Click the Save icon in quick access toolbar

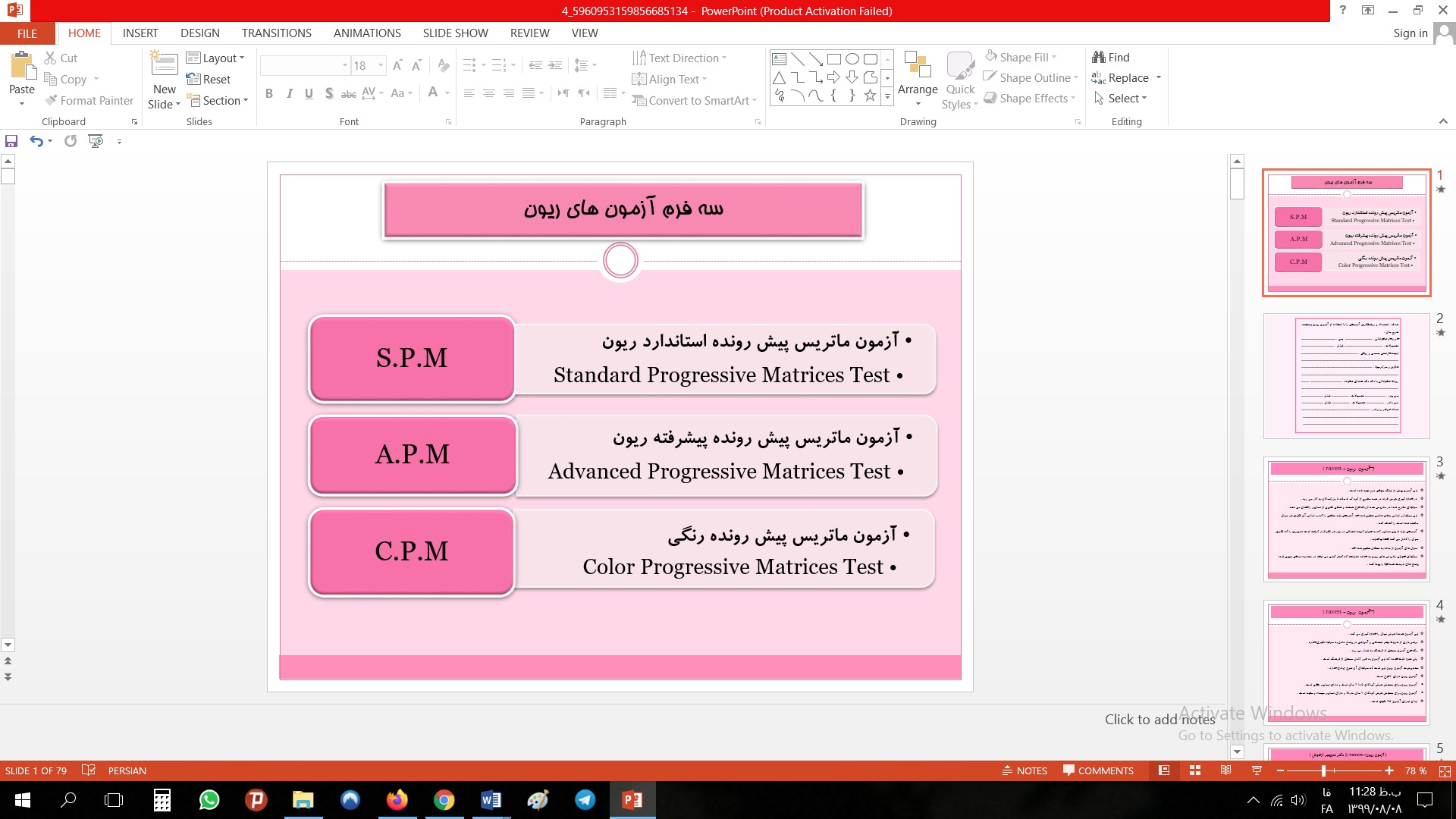(x=11, y=141)
